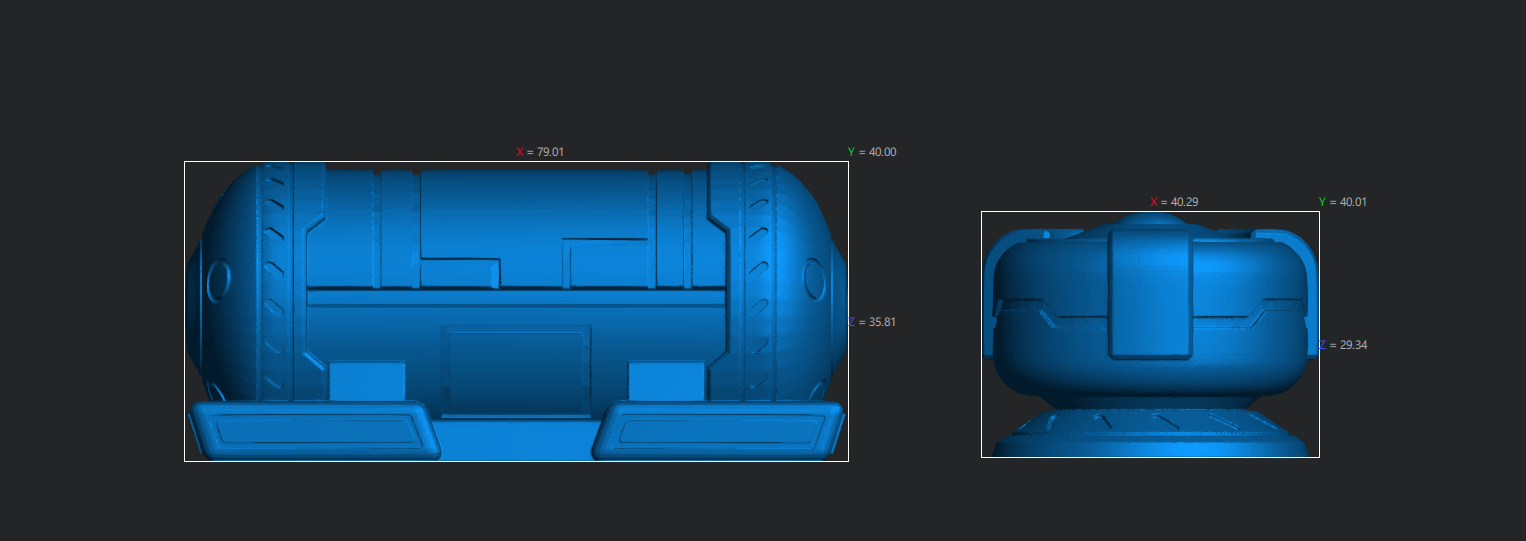Click the oval port on tank's right end cap
The image size is (1526, 541).
(815, 281)
